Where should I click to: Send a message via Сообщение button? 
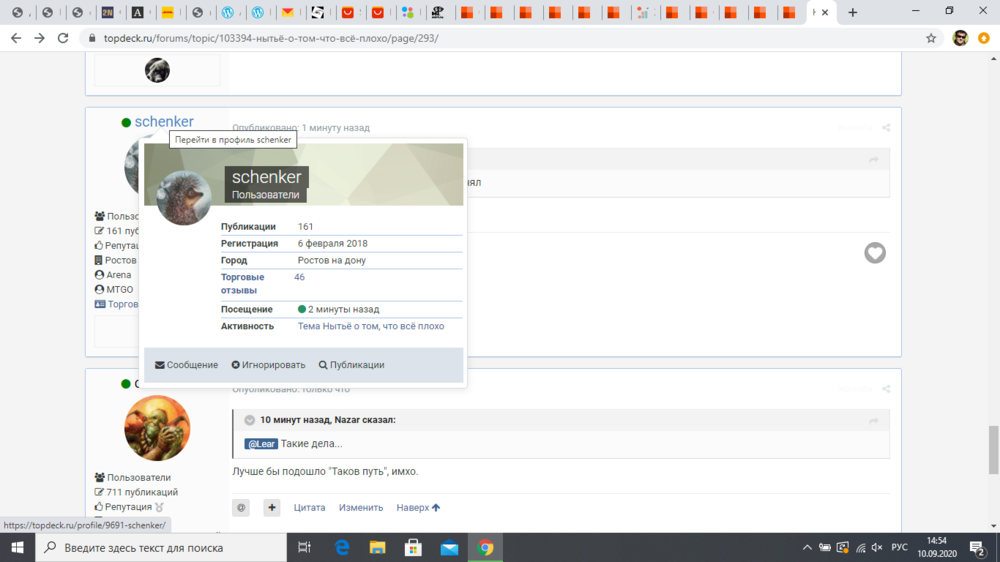pyautogui.click(x=186, y=365)
